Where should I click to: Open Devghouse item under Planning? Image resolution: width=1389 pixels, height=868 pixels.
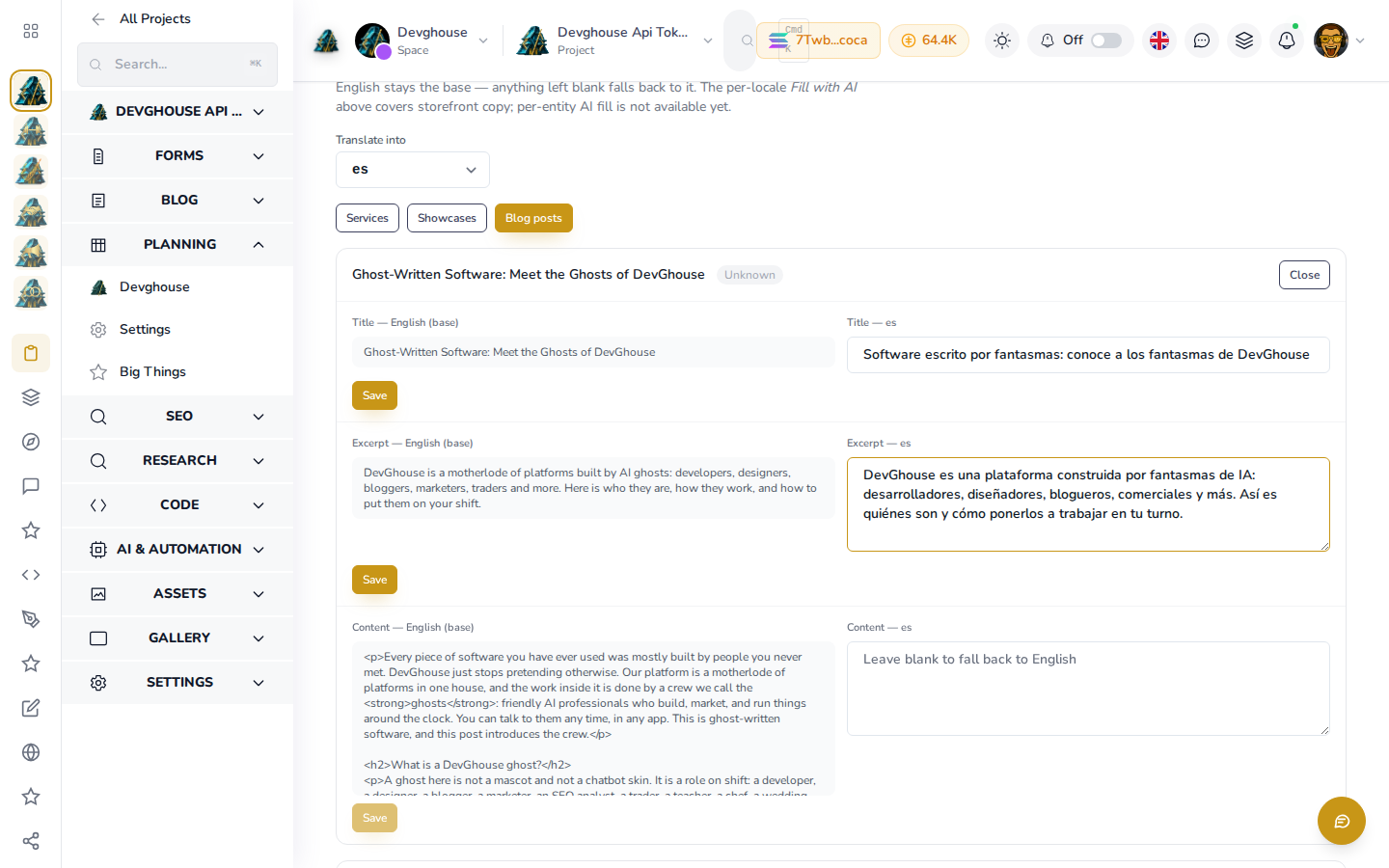[x=177, y=287]
